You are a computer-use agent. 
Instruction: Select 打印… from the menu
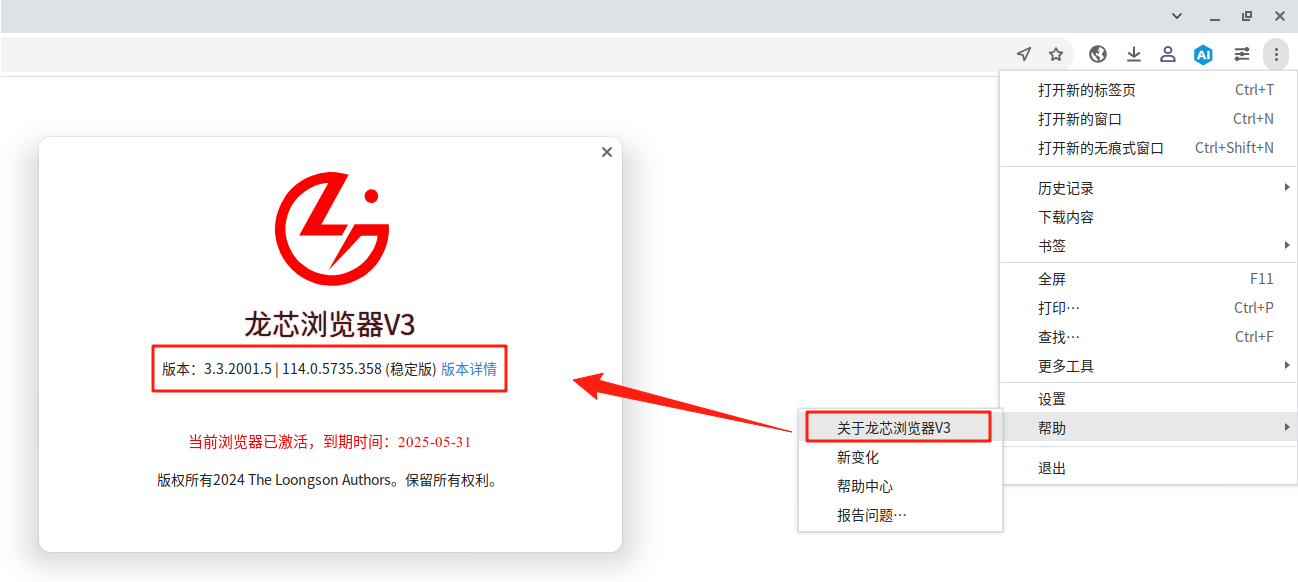pos(1149,308)
